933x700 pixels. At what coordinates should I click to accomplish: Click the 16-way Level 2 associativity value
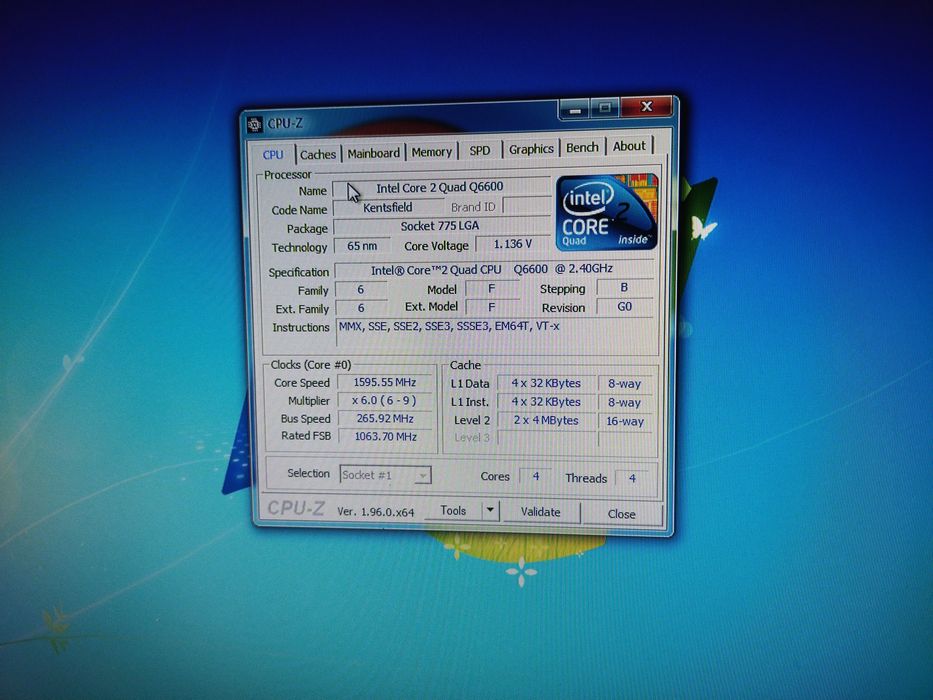click(x=625, y=421)
